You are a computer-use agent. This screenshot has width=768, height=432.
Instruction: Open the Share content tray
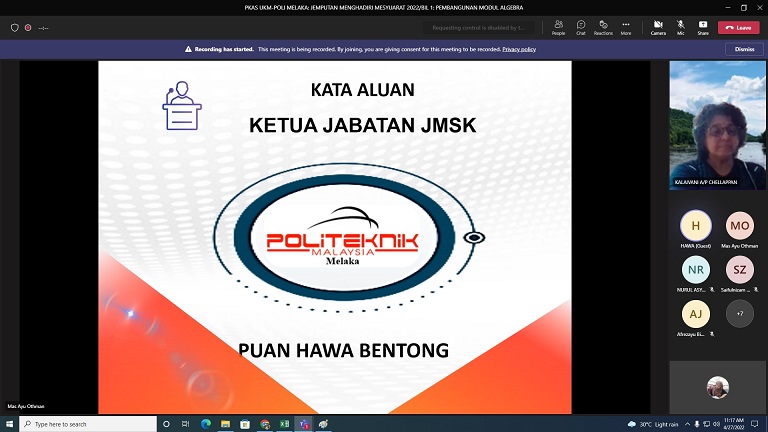tap(703, 27)
